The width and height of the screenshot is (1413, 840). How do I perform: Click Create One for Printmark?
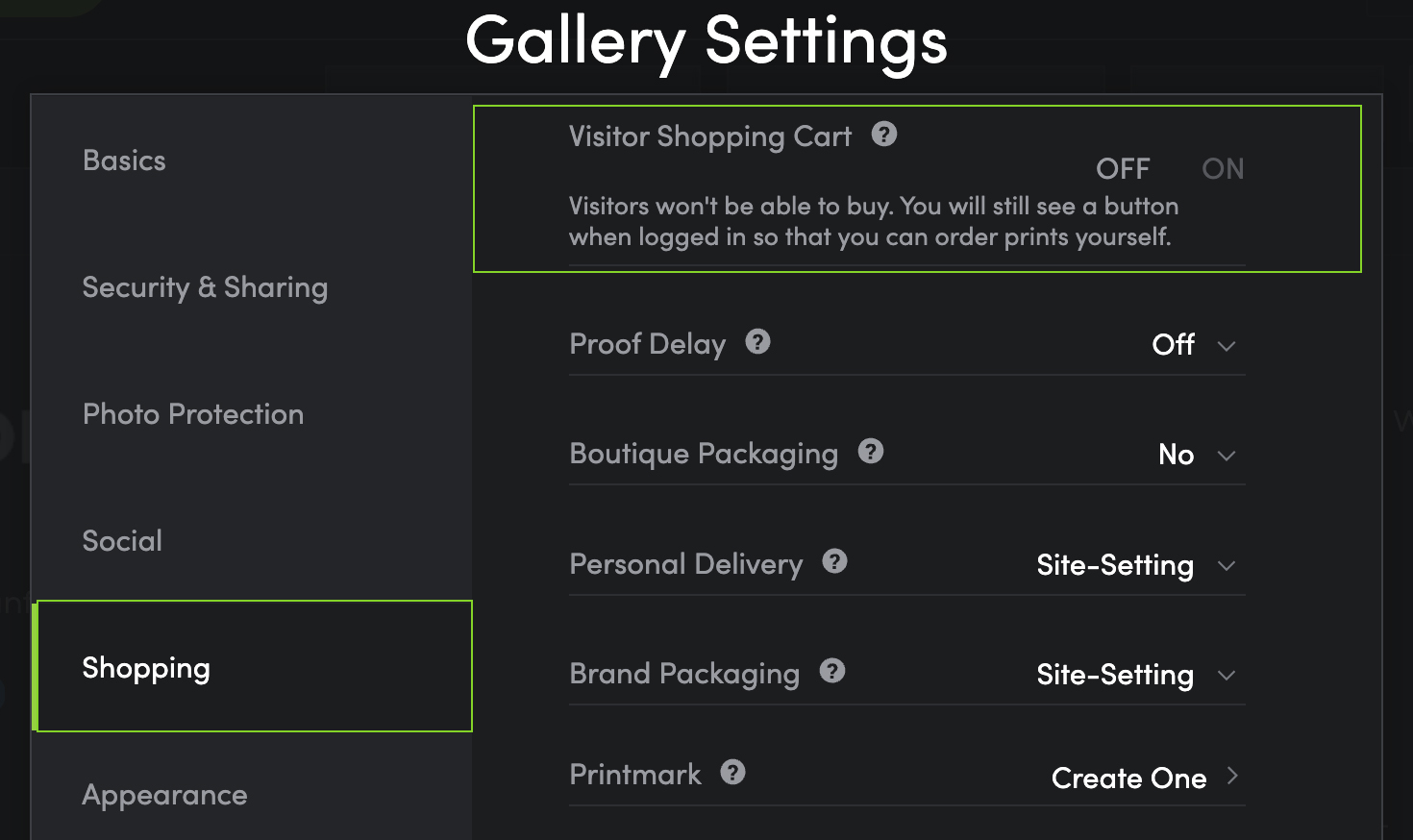tap(1128, 778)
